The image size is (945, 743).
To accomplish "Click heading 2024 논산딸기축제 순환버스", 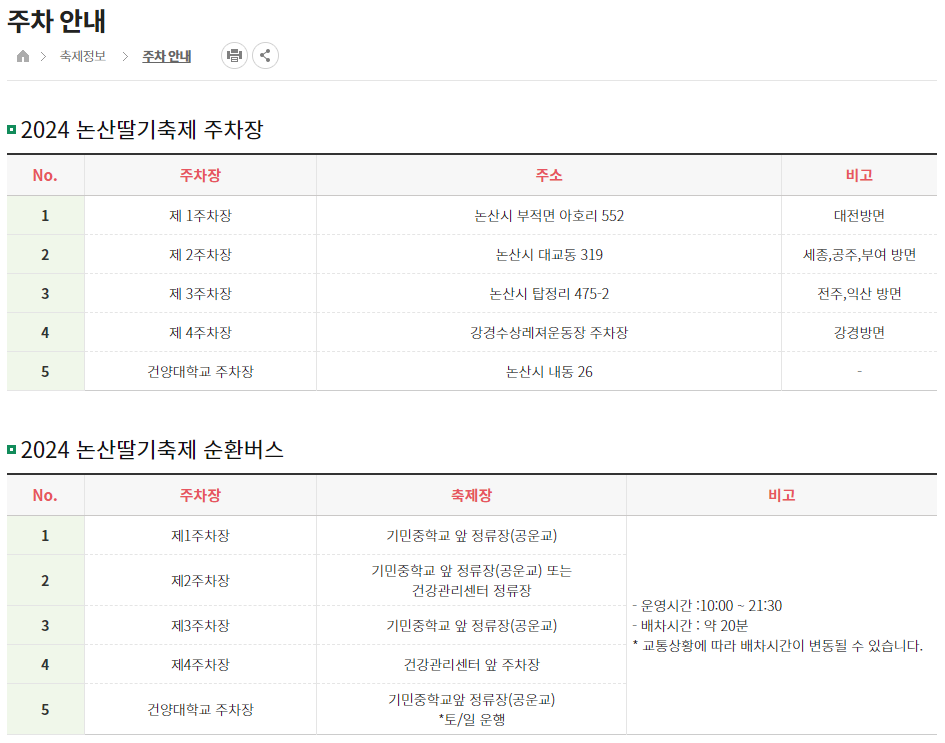I will 152,450.
